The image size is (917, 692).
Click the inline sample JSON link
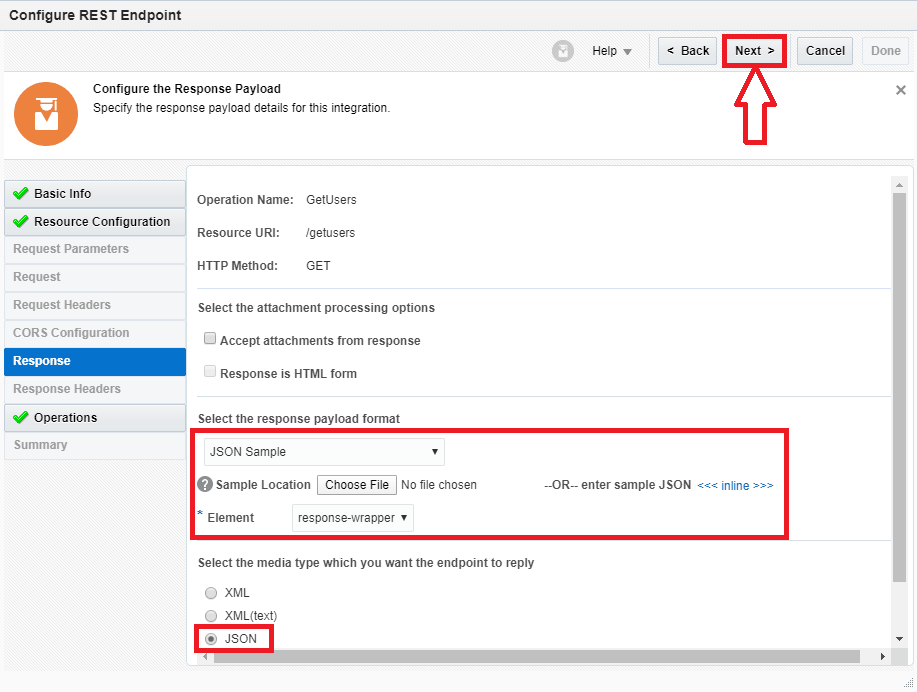(734, 486)
